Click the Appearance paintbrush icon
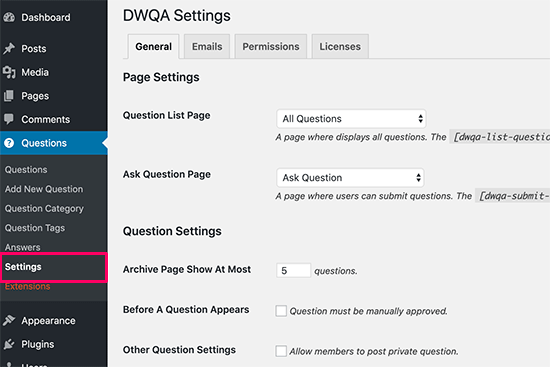Viewport: 550px width, 367px height. click(x=9, y=320)
